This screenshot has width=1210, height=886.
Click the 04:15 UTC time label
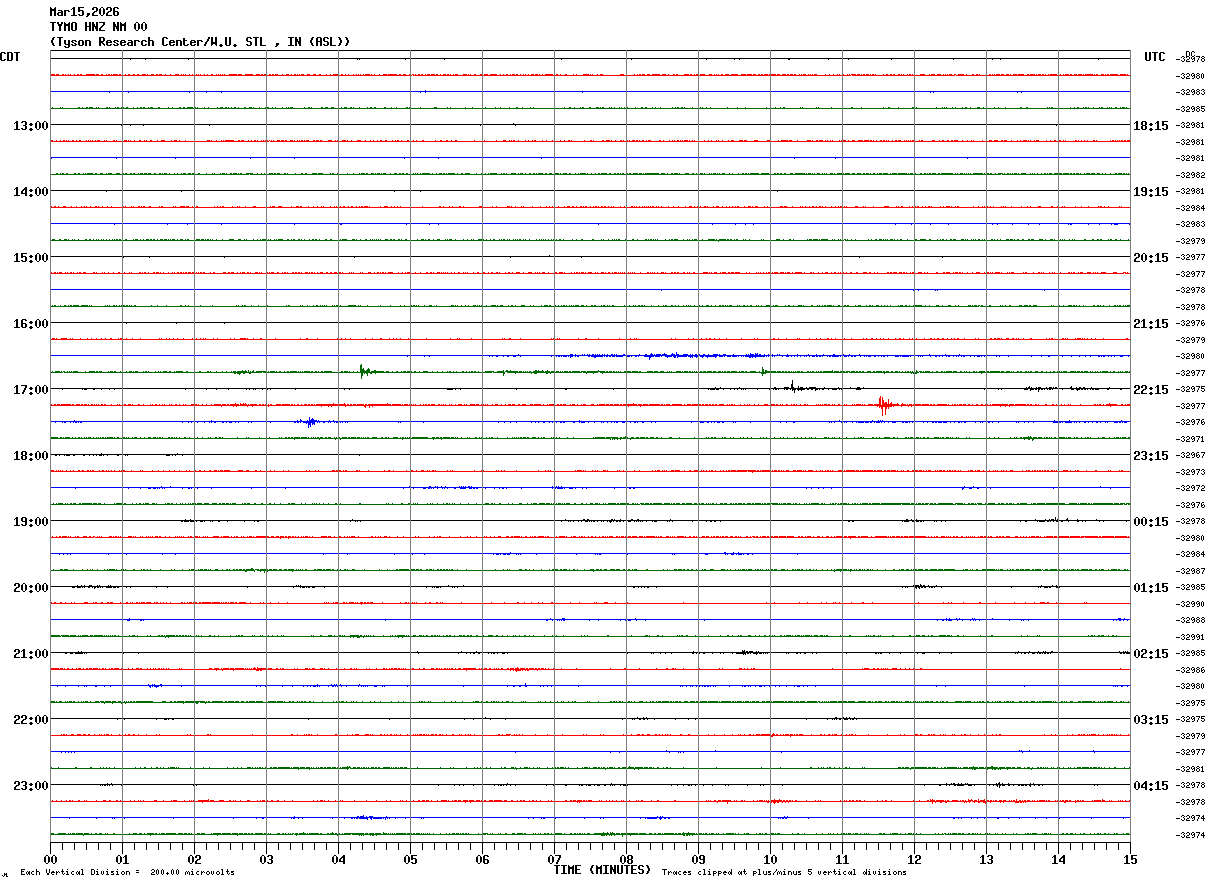[x=1151, y=785]
